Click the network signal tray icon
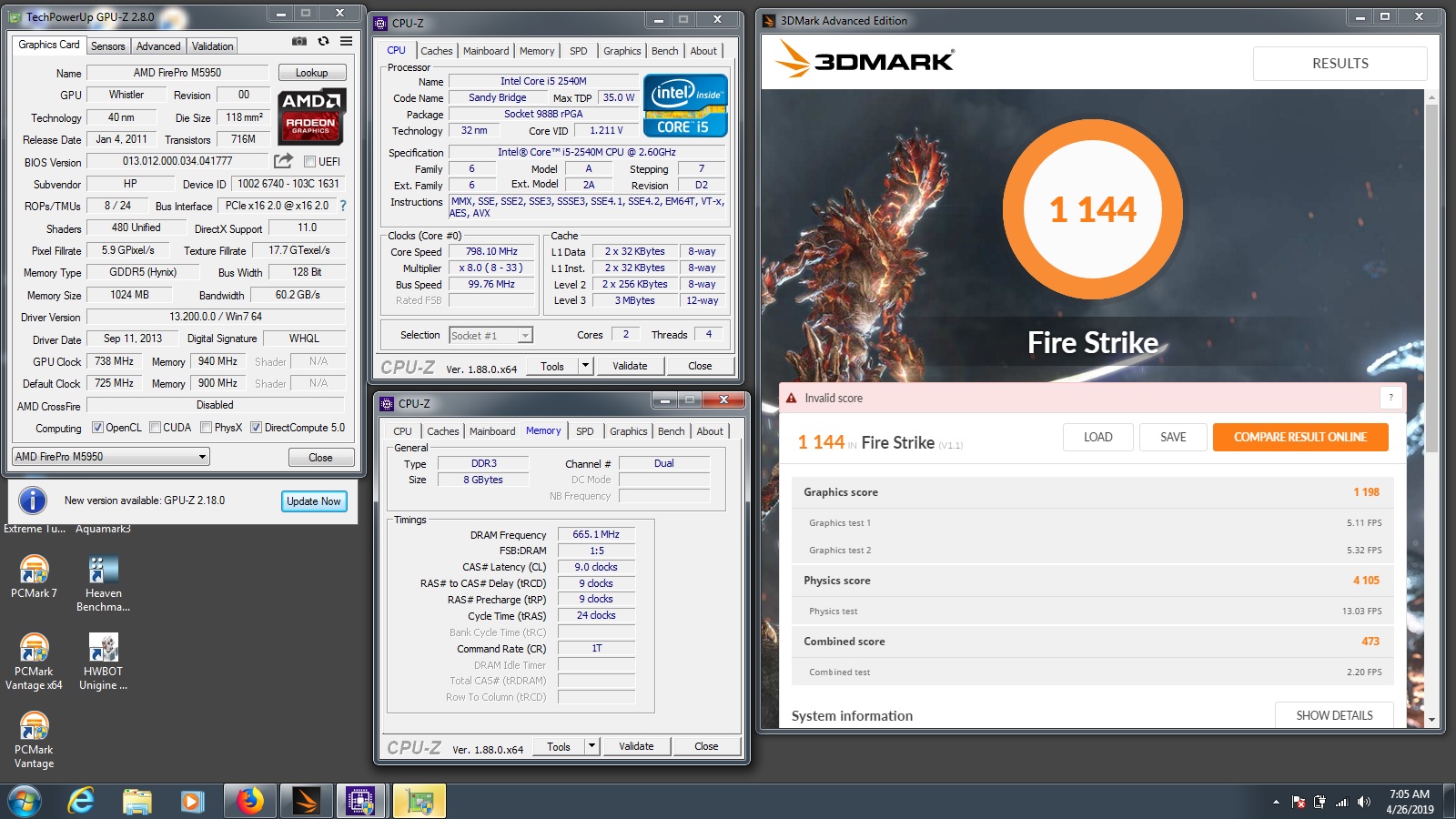 point(1341,802)
